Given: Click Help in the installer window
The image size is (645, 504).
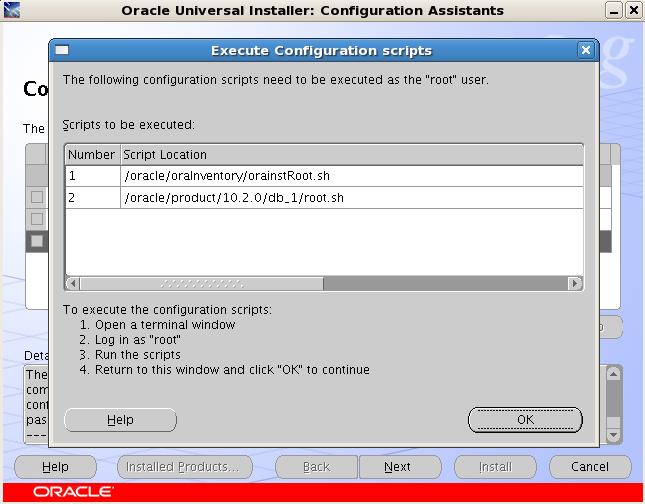Looking at the screenshot, I should point(55,467).
